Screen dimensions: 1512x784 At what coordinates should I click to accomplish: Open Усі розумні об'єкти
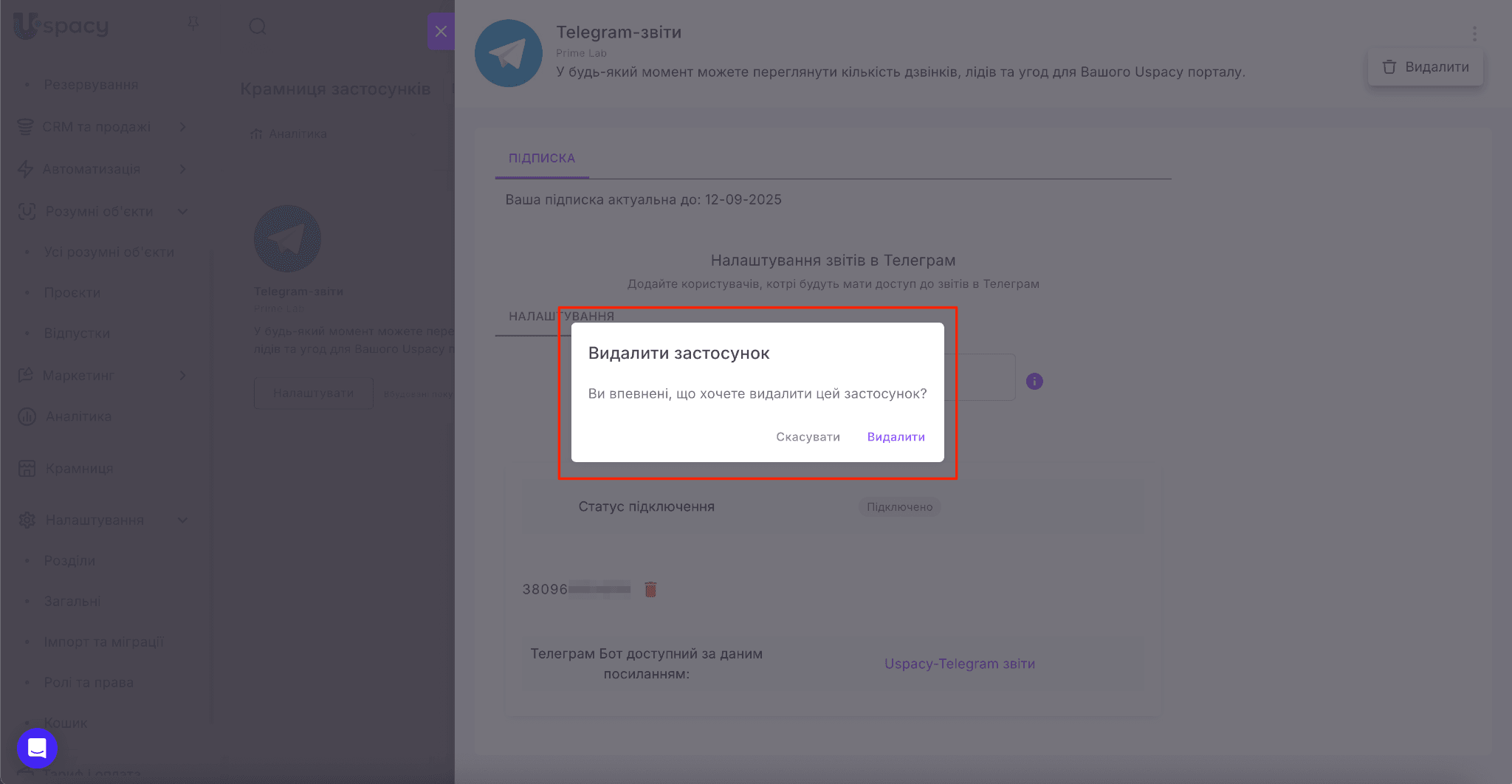[x=109, y=252]
